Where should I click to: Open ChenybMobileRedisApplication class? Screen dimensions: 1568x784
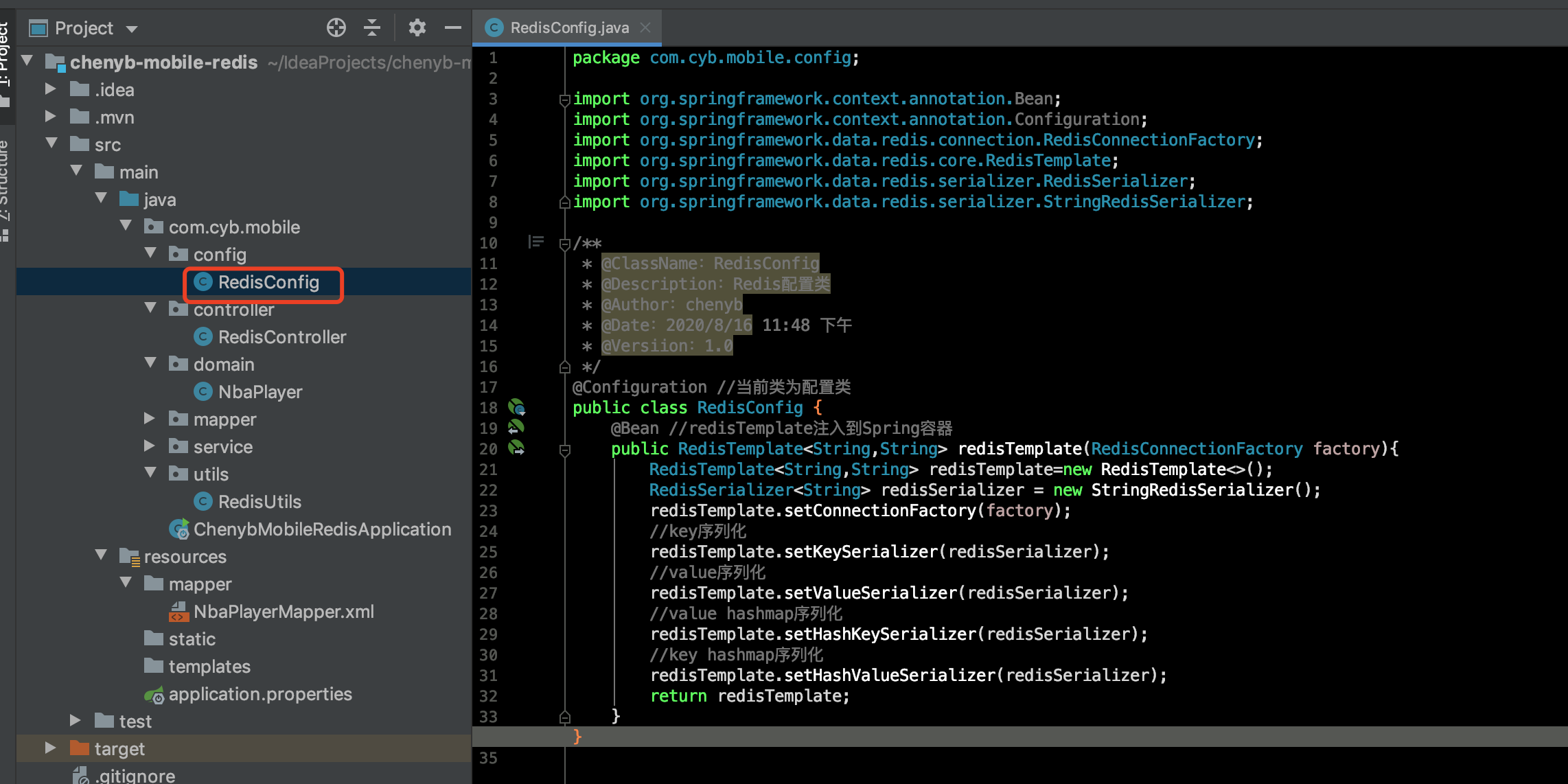pyautogui.click(x=323, y=529)
